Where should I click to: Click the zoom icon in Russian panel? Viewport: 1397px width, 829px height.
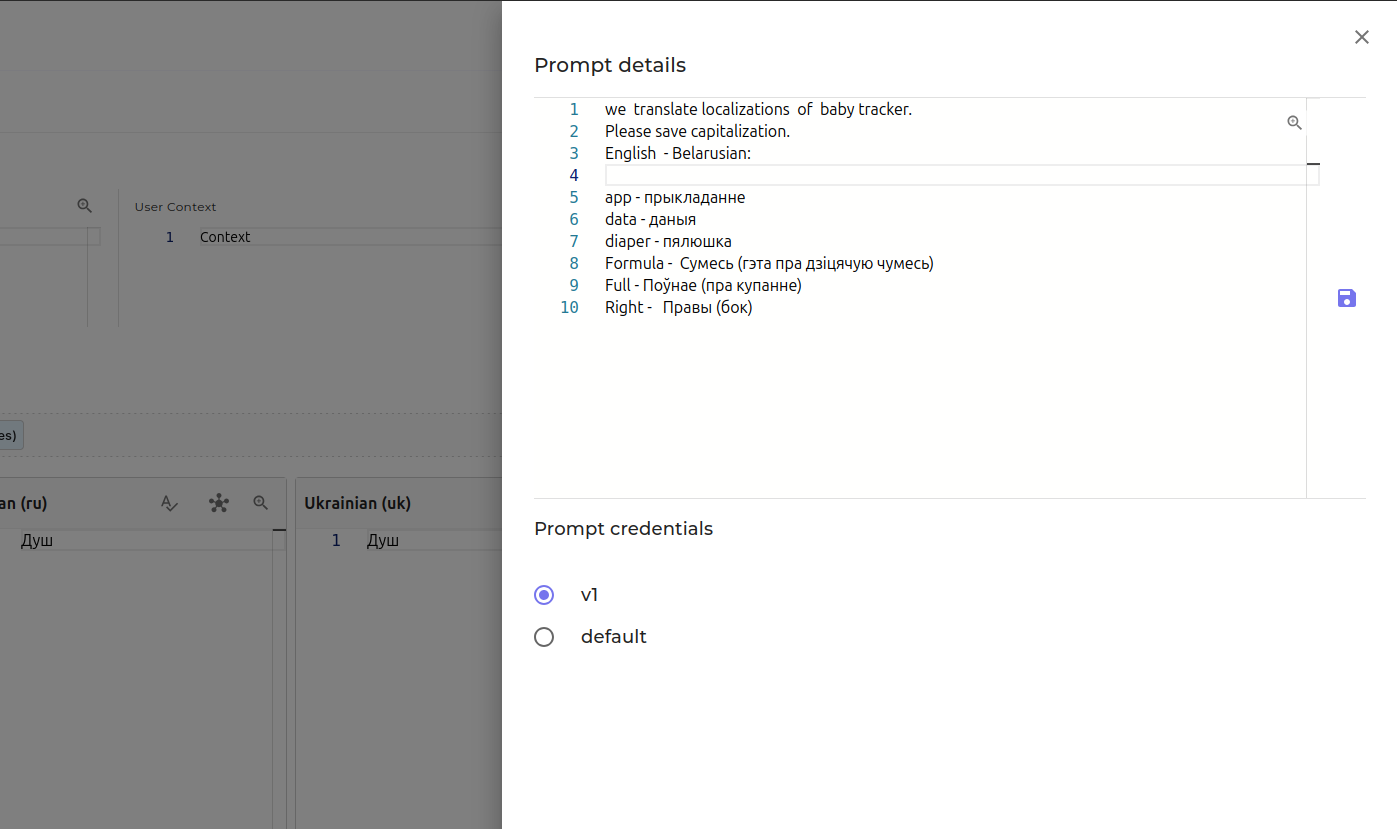(x=261, y=503)
